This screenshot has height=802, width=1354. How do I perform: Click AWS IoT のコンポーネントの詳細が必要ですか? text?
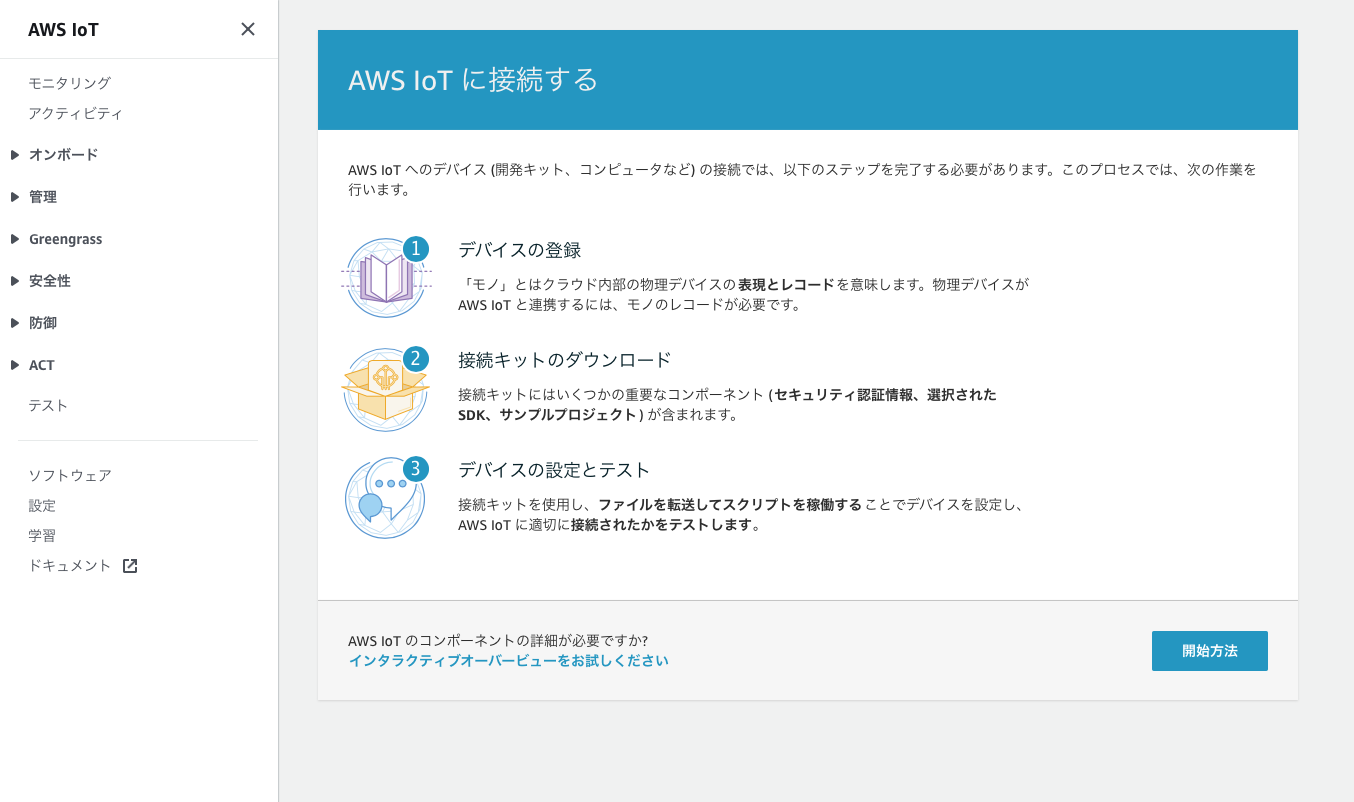coord(498,640)
